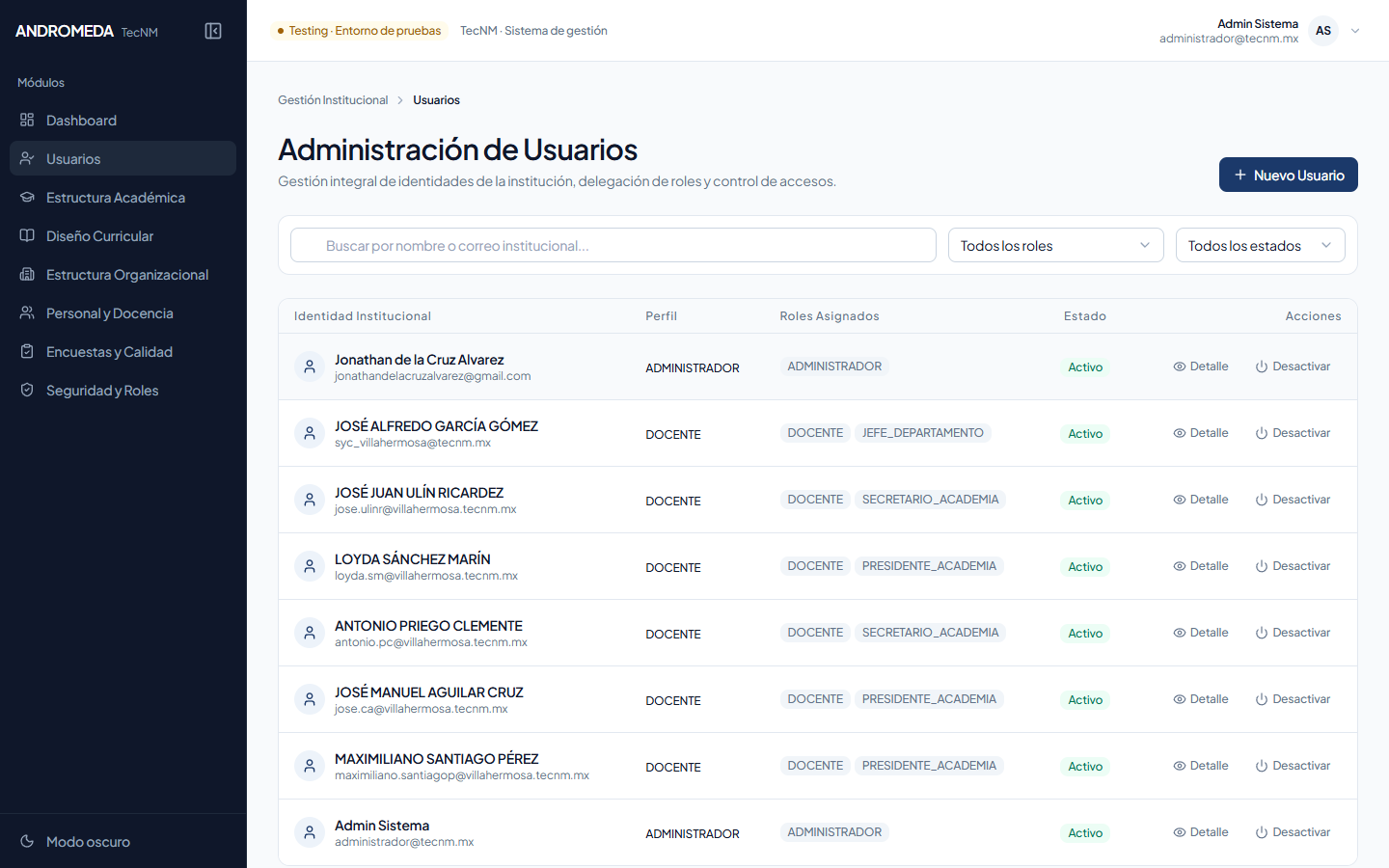This screenshot has height=868, width=1389.
Task: Toggle Modo oscuro dark mode
Action: click(x=123, y=841)
